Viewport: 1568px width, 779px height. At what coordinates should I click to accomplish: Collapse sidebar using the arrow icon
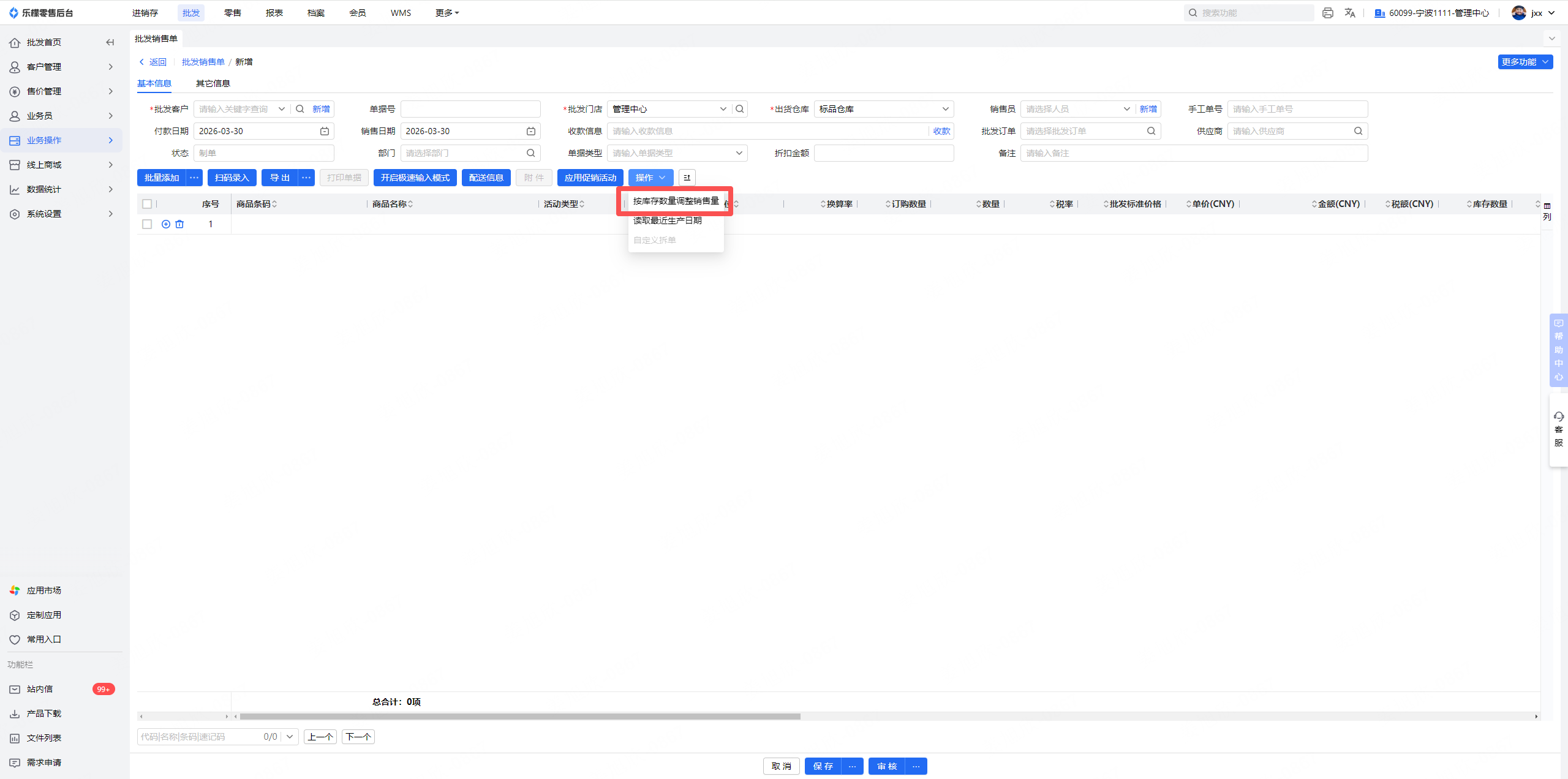point(110,42)
